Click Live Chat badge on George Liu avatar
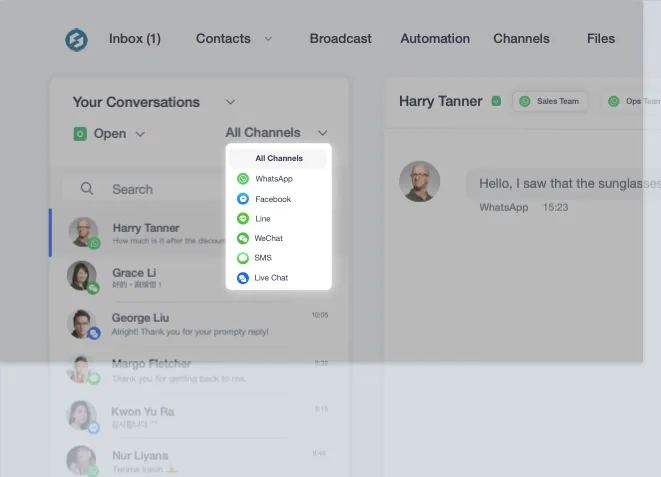 tap(94, 333)
